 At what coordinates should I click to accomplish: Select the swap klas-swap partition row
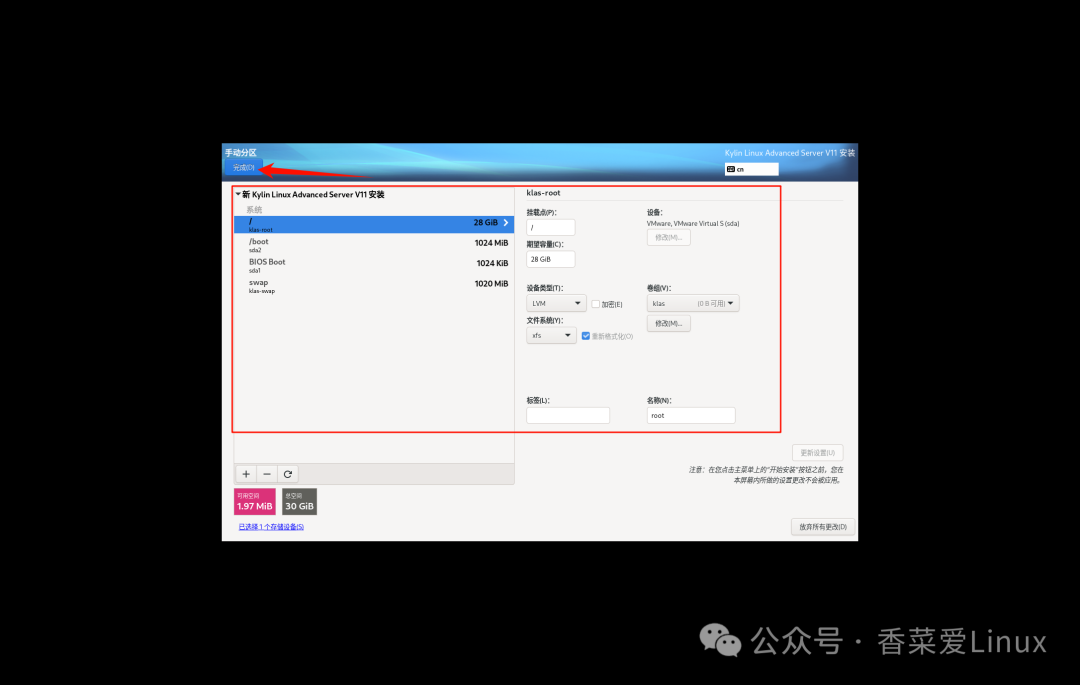tap(374, 286)
